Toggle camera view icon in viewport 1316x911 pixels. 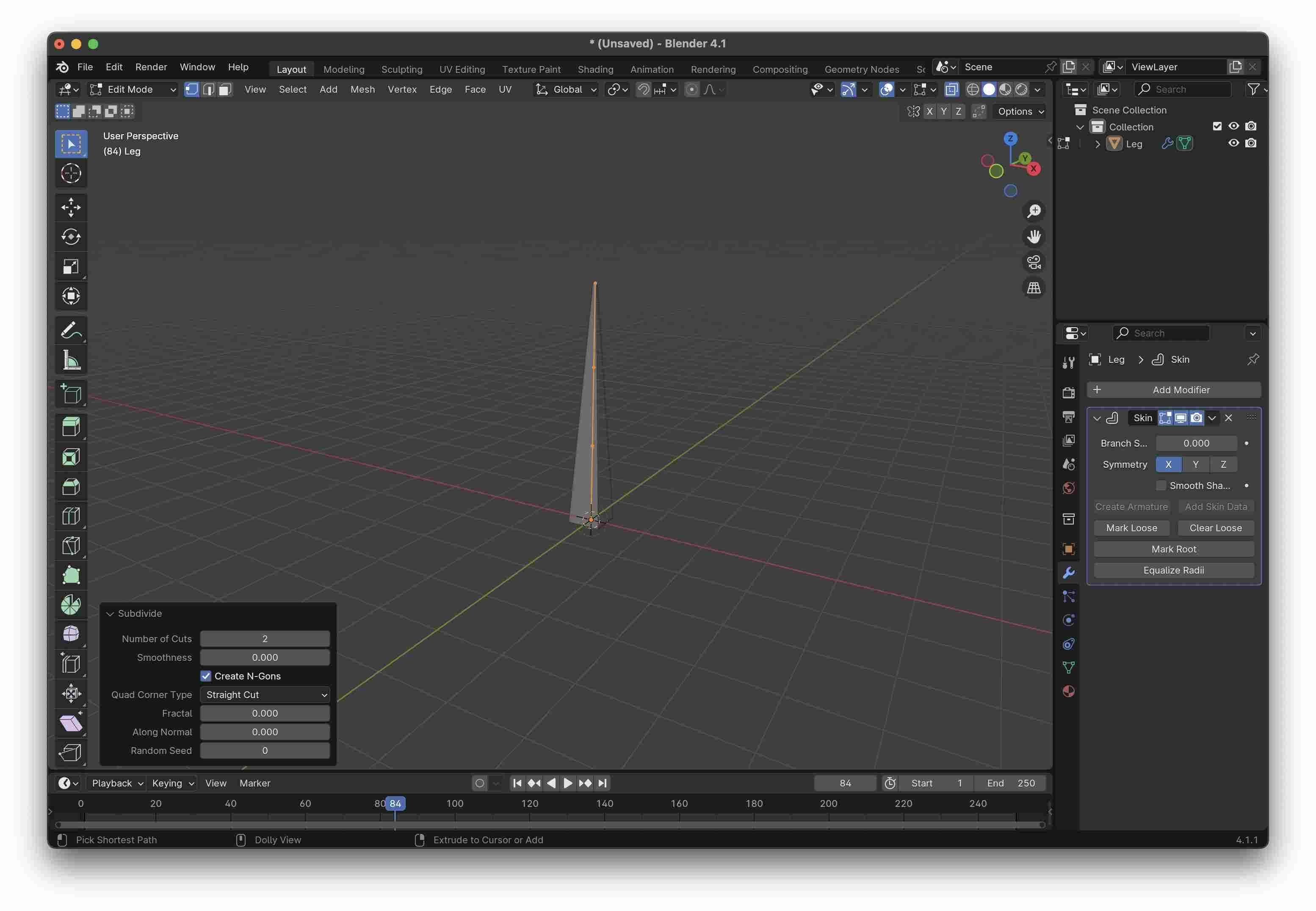(1034, 262)
